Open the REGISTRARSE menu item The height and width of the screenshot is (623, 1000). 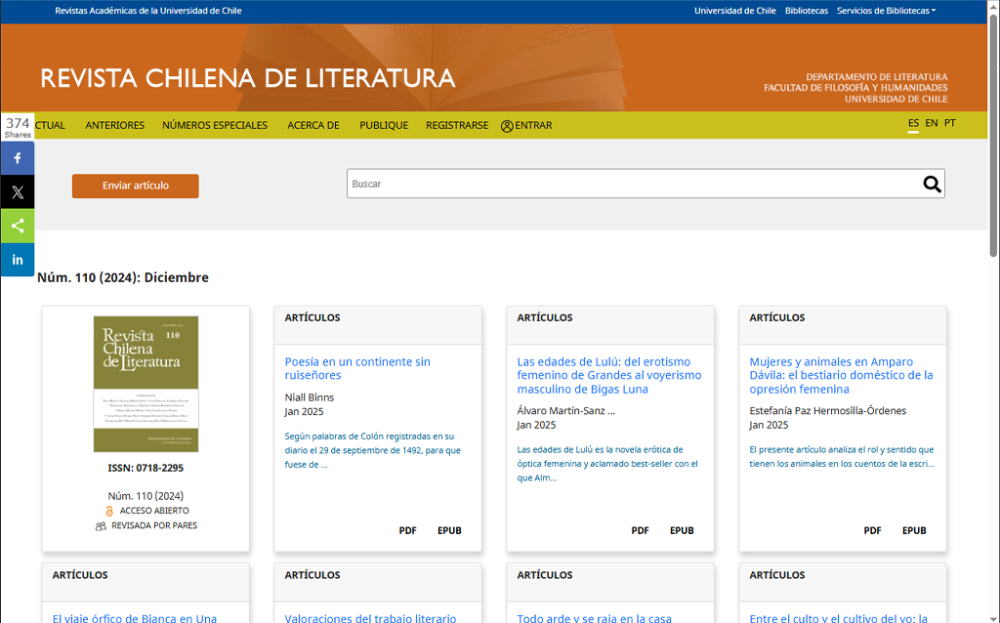coord(456,125)
